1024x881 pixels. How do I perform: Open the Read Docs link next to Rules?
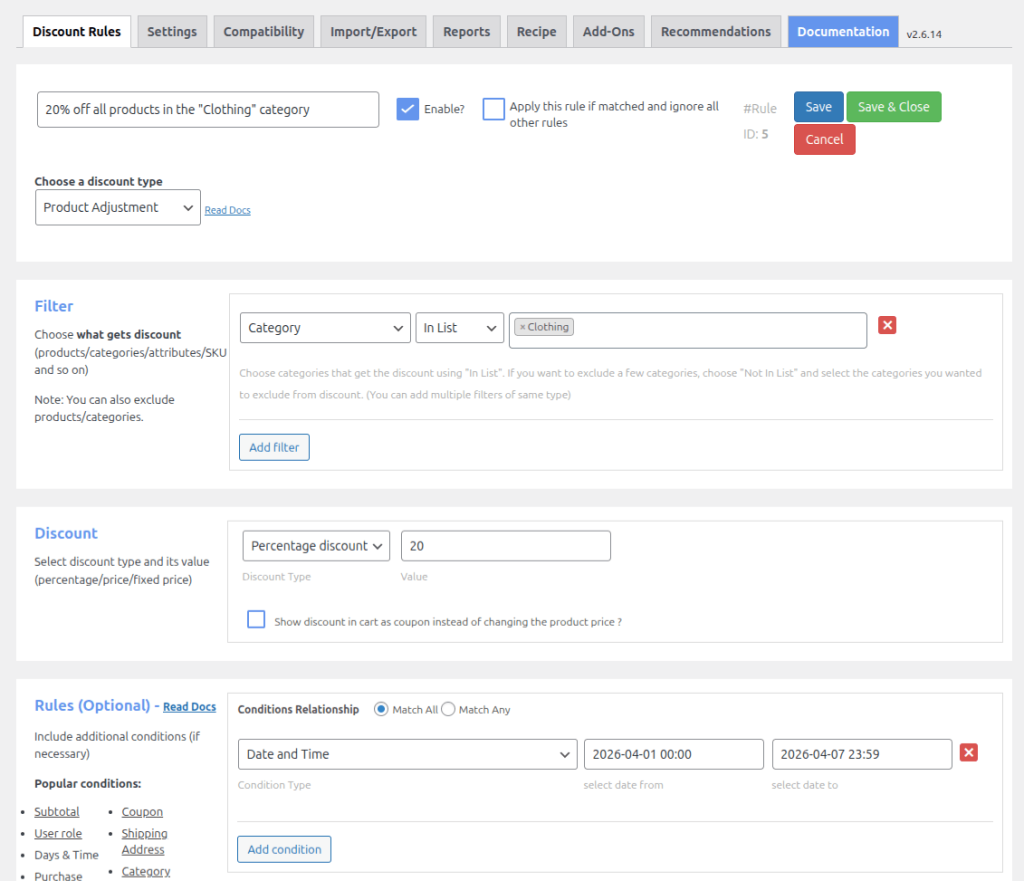click(189, 706)
